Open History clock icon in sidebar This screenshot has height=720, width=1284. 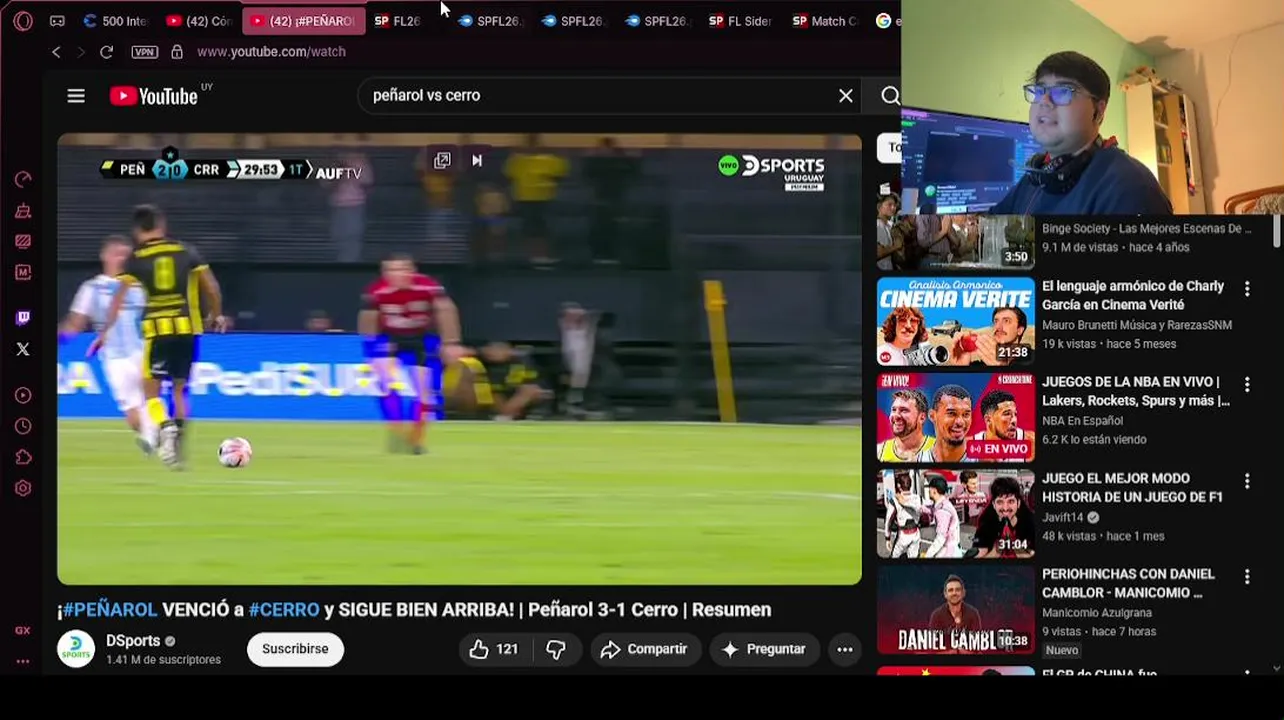tap(23, 426)
